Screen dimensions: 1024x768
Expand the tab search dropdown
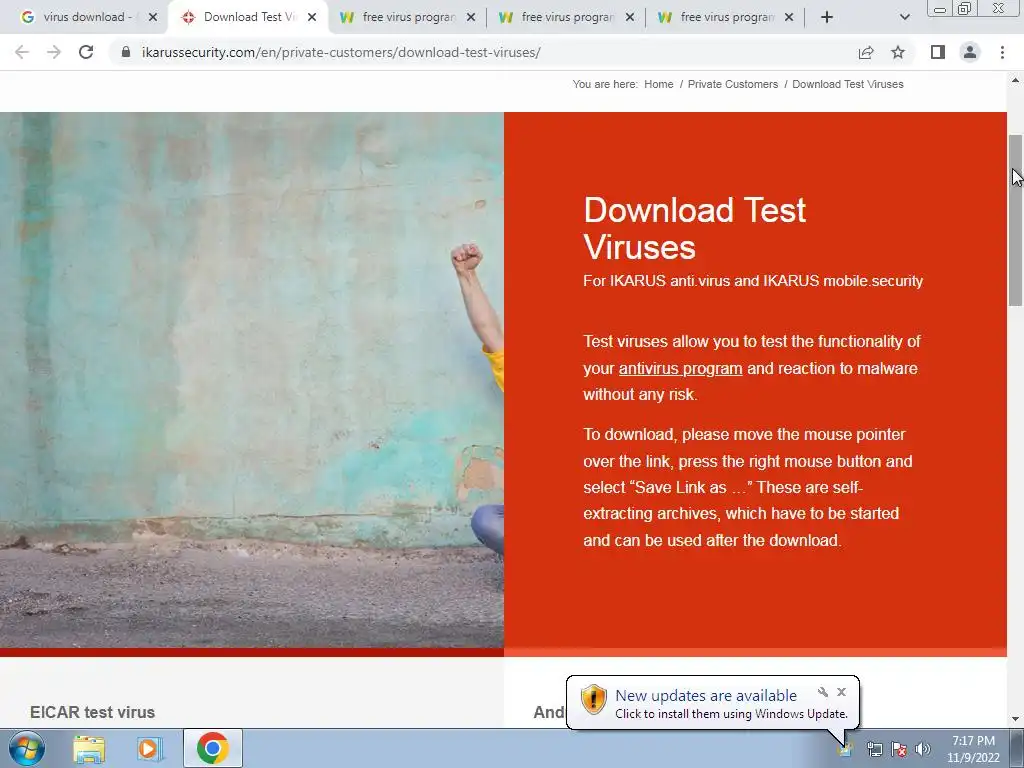click(904, 17)
